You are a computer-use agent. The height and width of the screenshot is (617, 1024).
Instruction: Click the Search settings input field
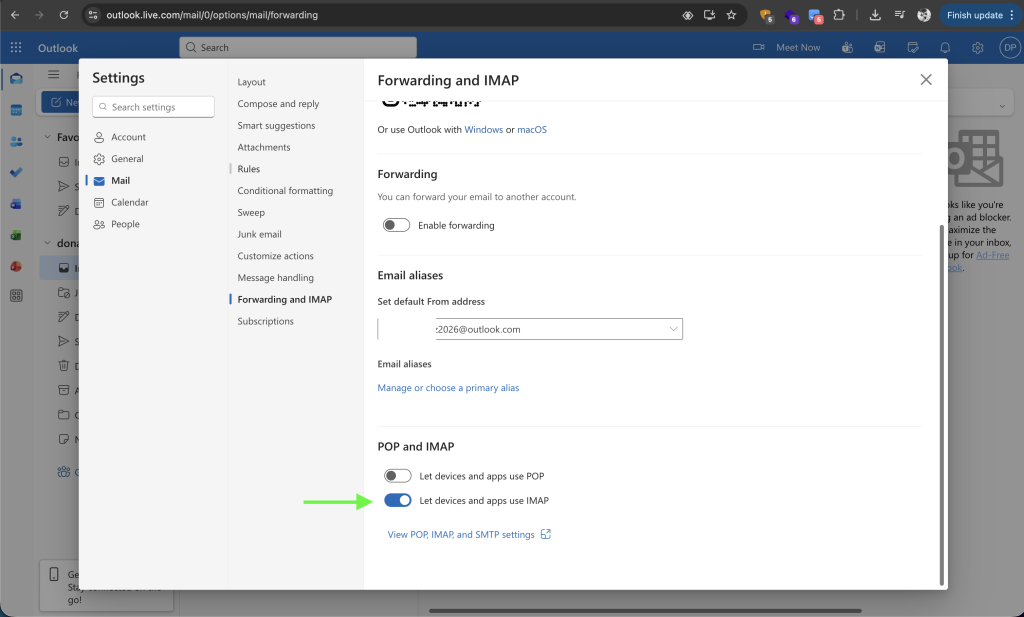[x=152, y=106]
